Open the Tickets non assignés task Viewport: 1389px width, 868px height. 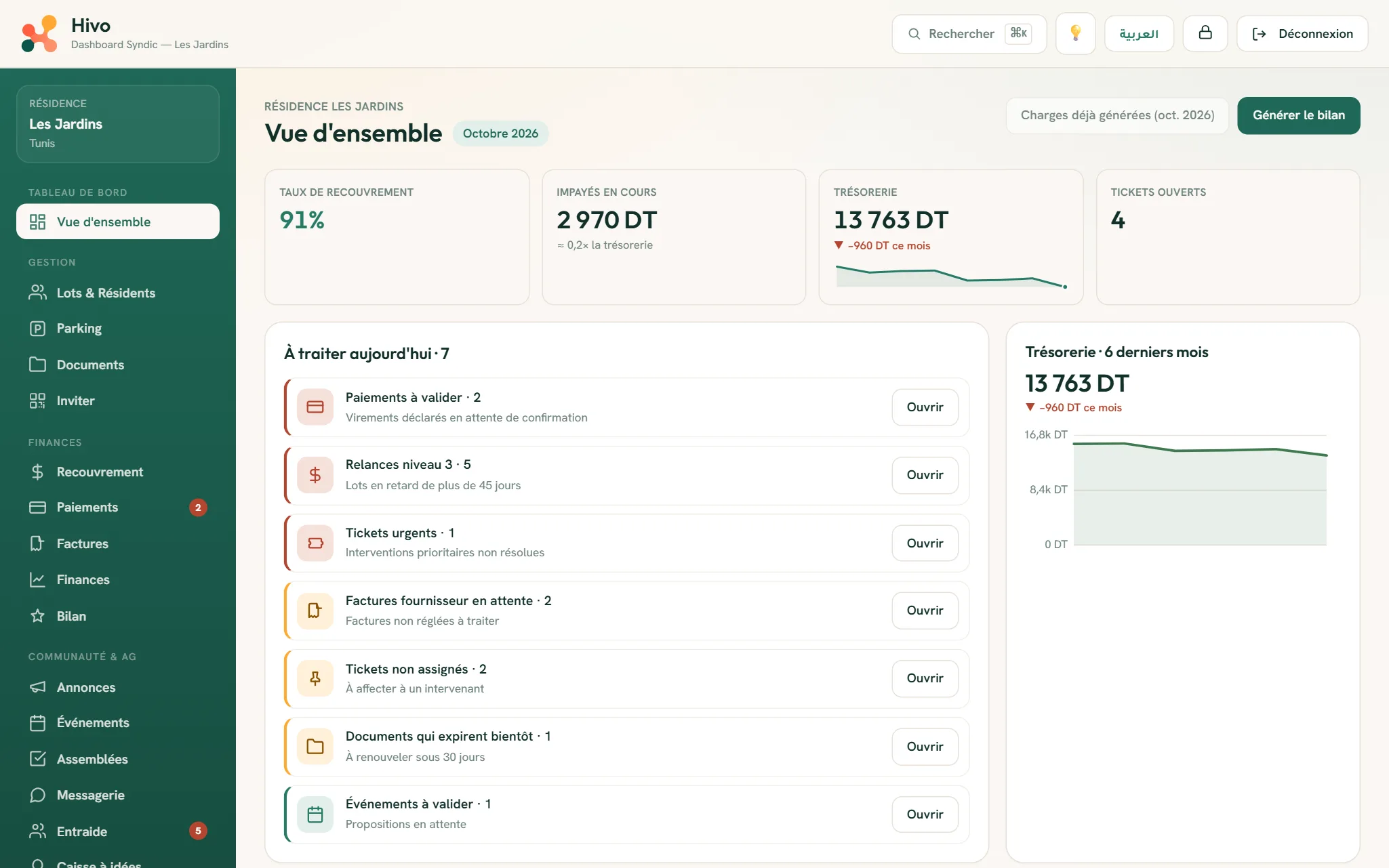925,678
